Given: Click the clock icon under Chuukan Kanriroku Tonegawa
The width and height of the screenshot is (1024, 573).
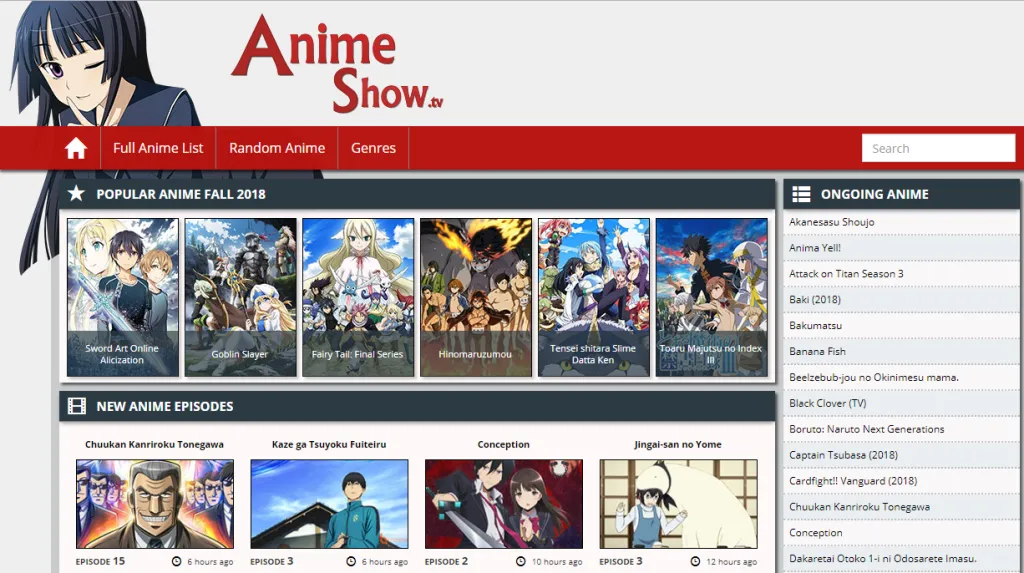Looking at the screenshot, I should [x=176, y=561].
